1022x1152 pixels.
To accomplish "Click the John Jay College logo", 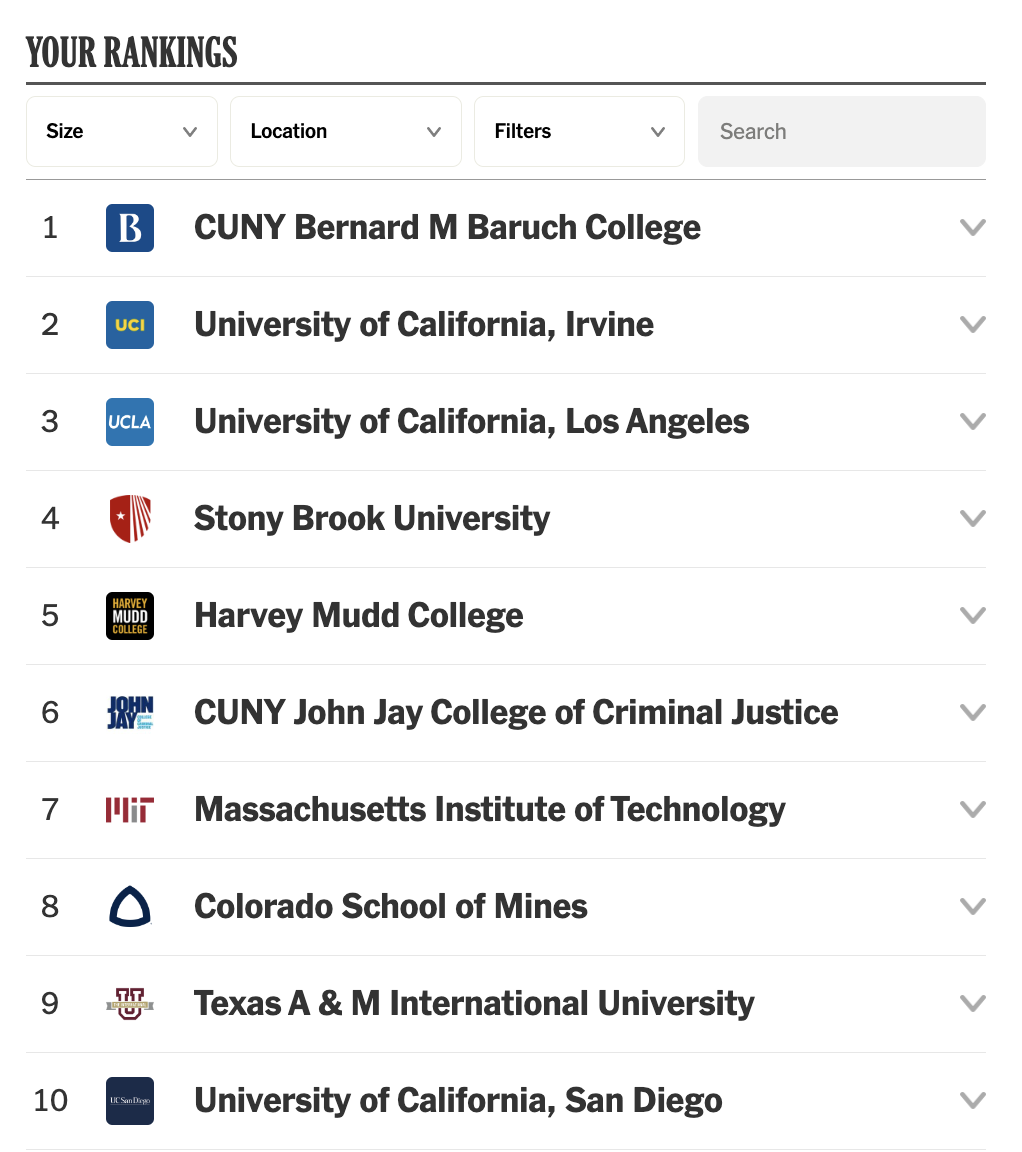I will click(130, 713).
